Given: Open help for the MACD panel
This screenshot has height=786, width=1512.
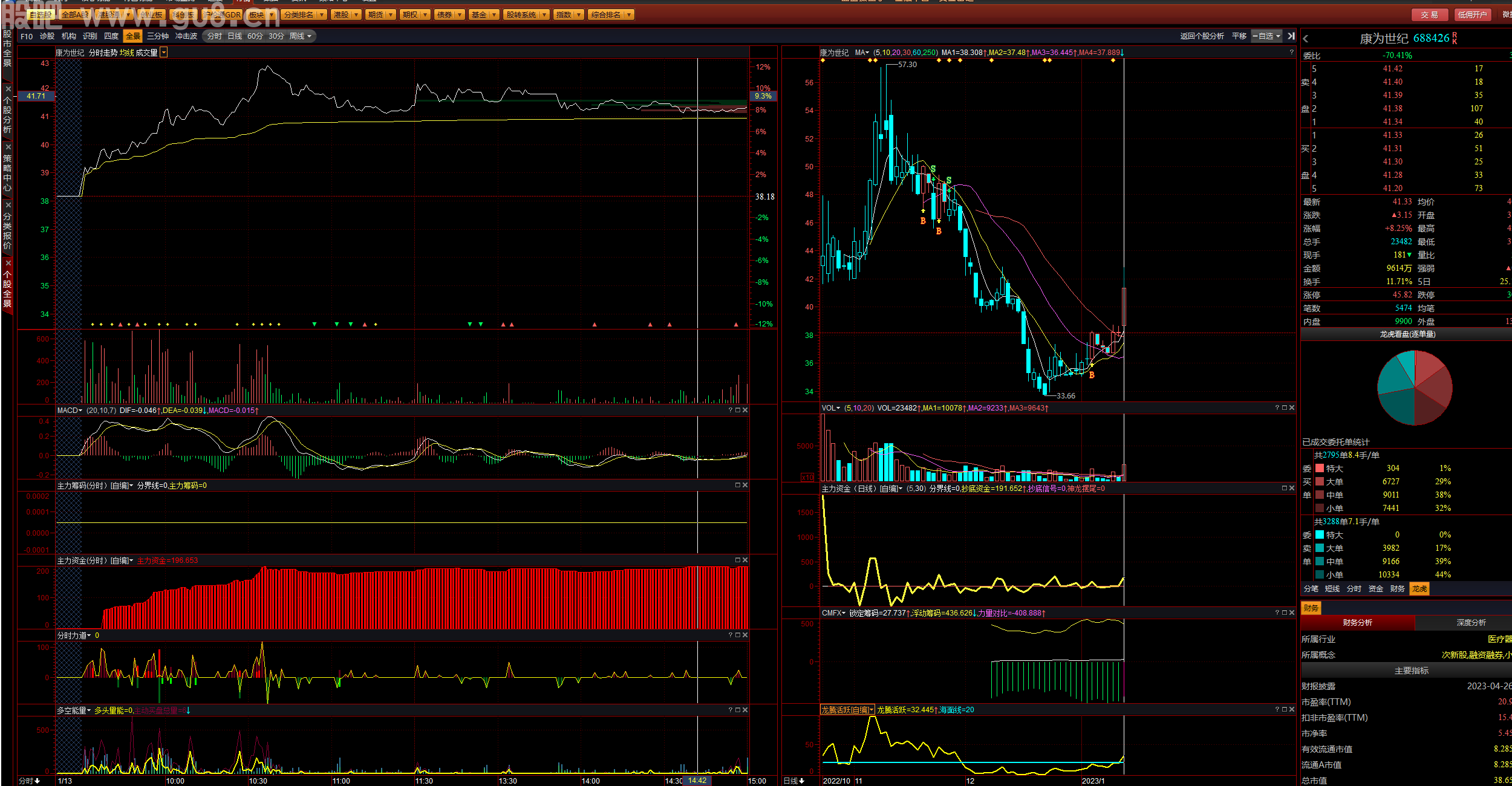Looking at the screenshot, I should tap(730, 410).
